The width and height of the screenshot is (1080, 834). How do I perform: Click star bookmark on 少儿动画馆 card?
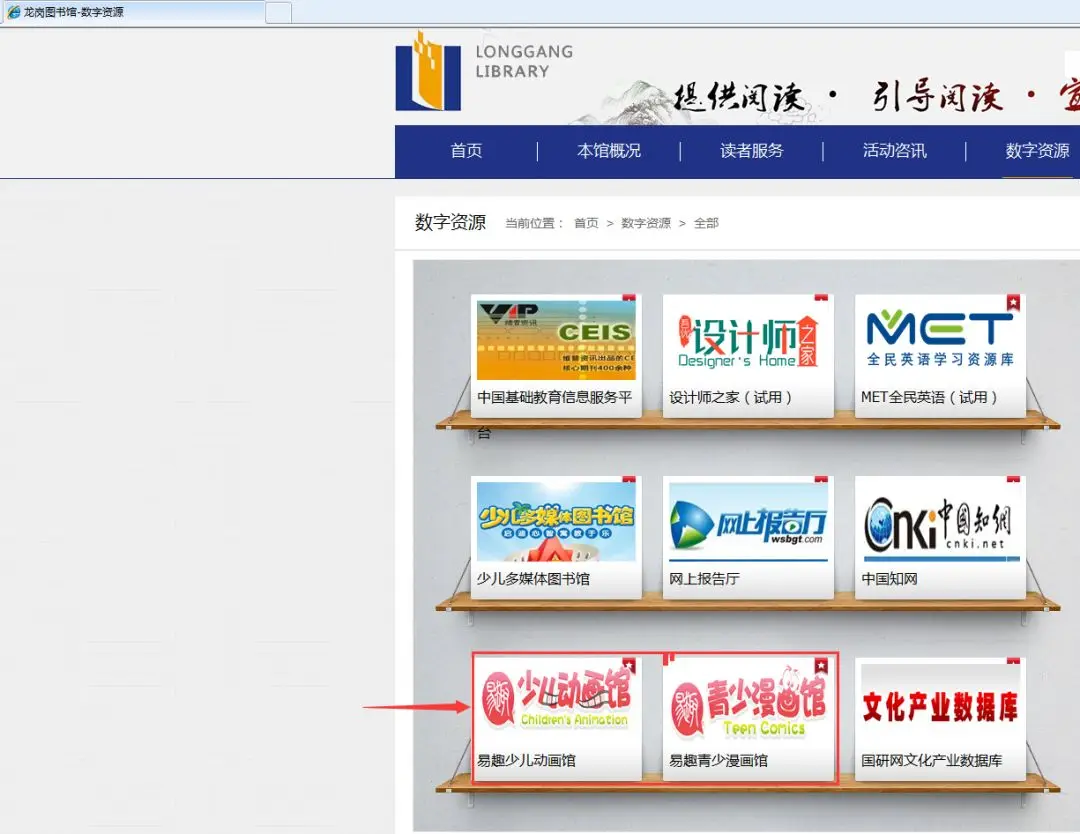629,665
